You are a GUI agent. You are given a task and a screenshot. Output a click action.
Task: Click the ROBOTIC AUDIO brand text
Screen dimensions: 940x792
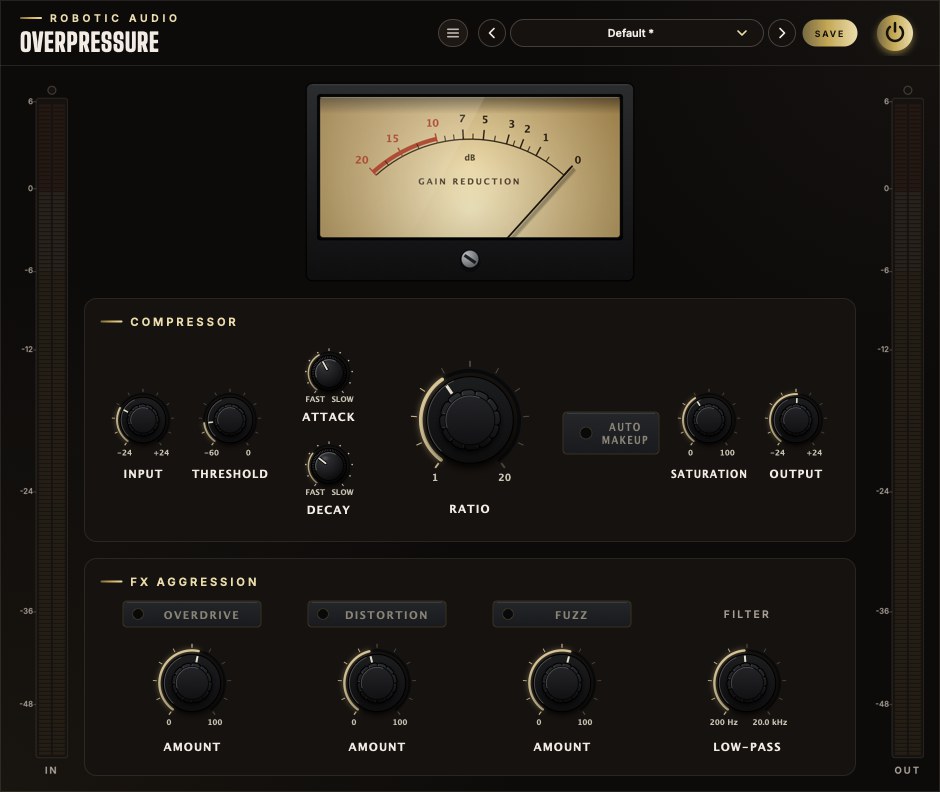tap(114, 18)
